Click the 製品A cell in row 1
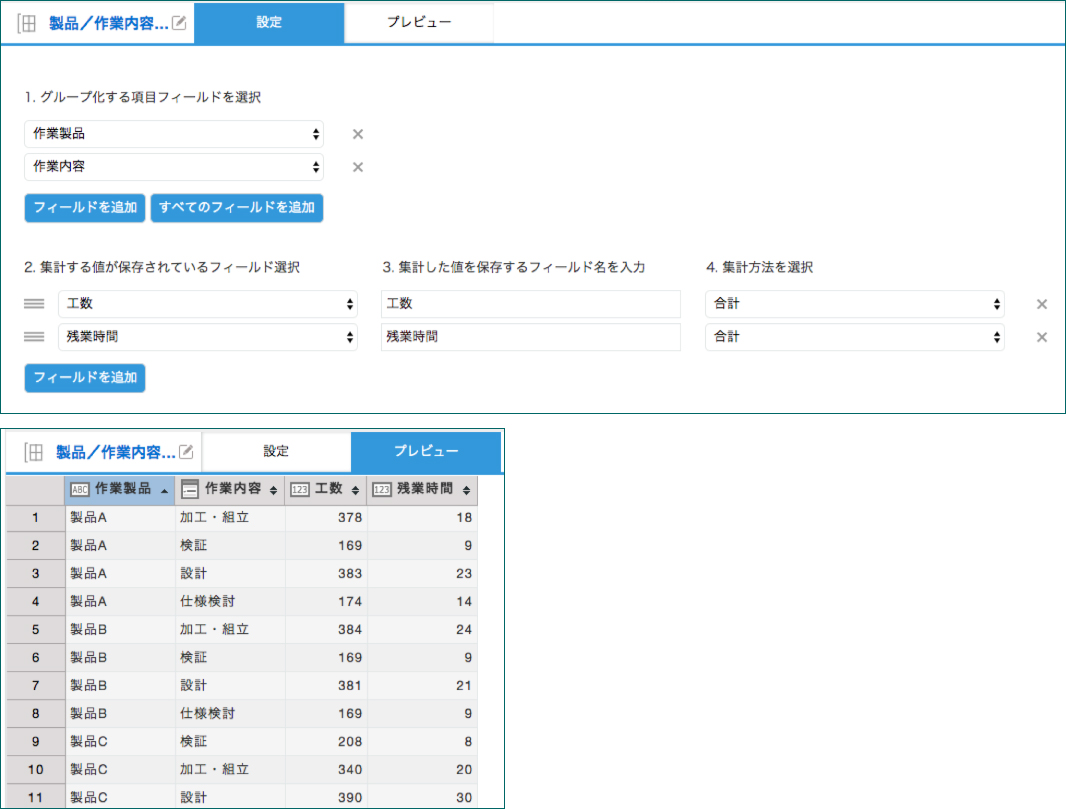1066x809 pixels. (120, 518)
